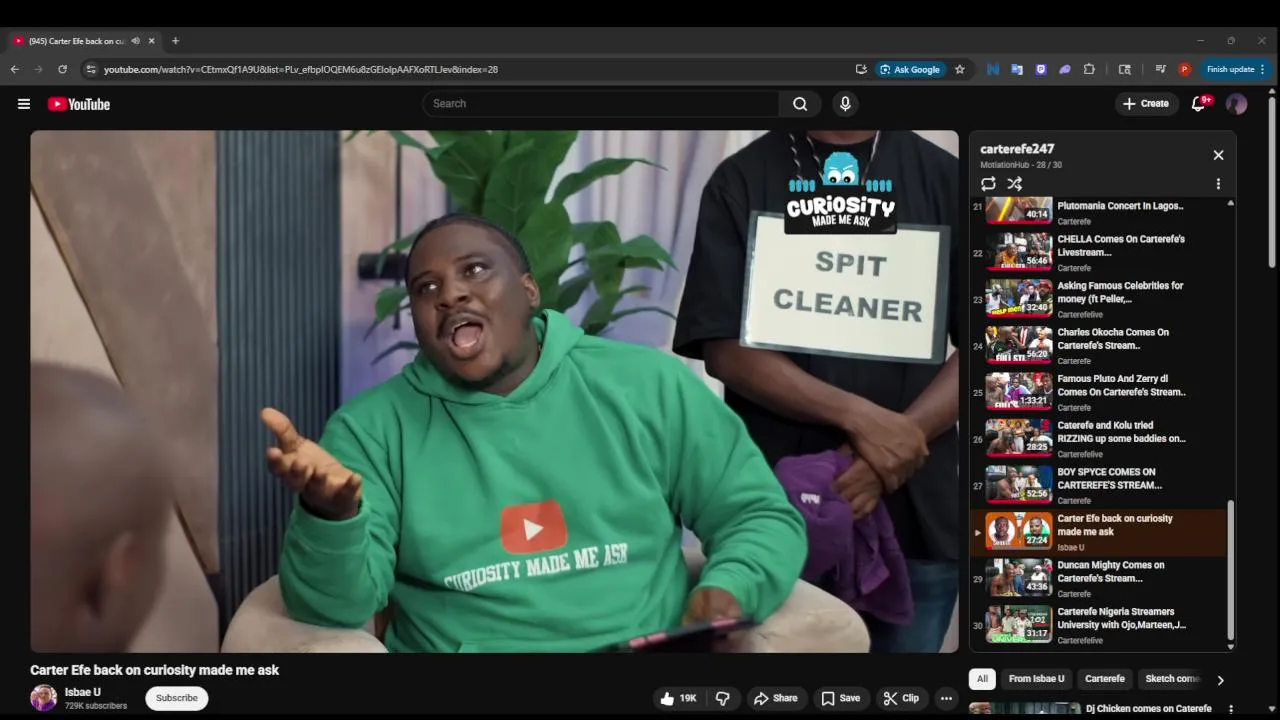The width and height of the screenshot is (1280, 720).
Task: Toggle shuffle playlist
Action: pyautogui.click(x=1015, y=184)
